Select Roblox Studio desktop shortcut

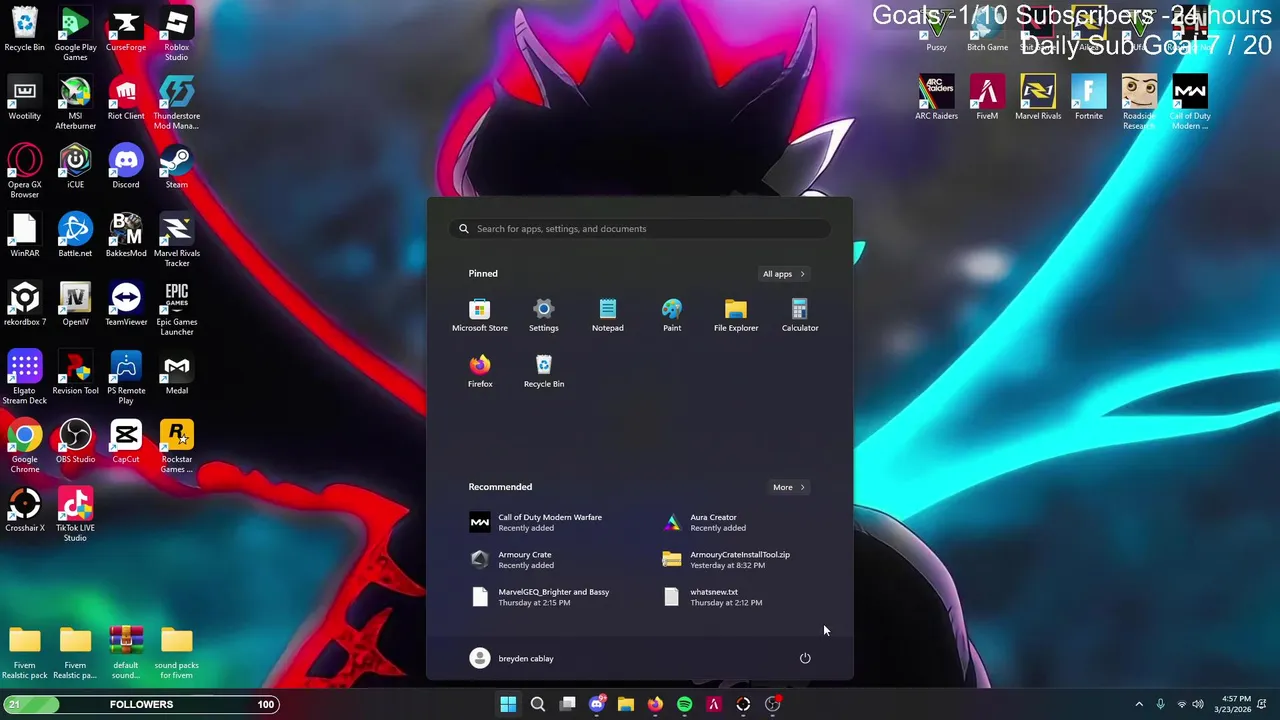[x=177, y=34]
